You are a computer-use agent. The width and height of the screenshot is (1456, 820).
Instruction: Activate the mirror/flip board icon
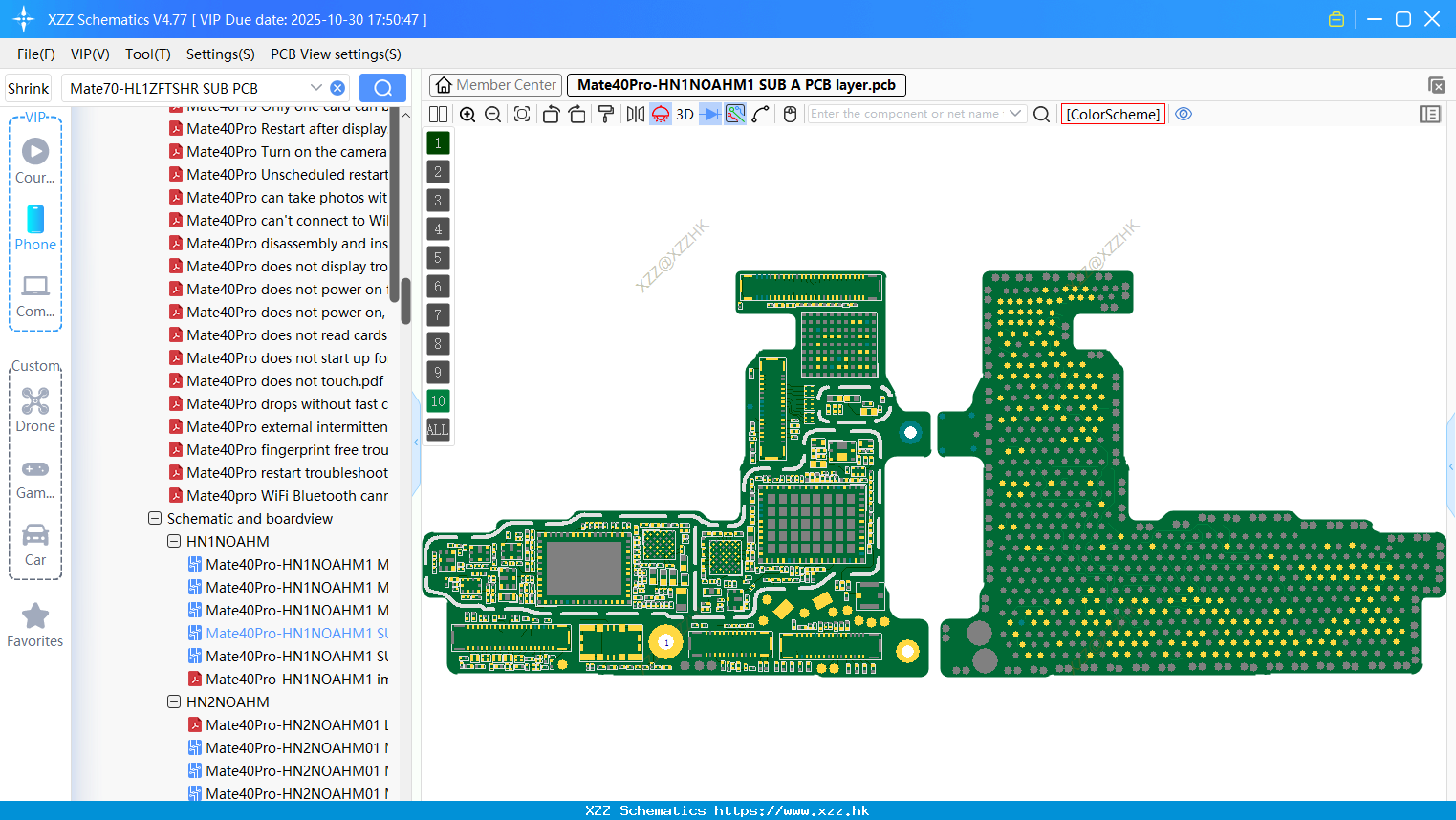point(634,114)
